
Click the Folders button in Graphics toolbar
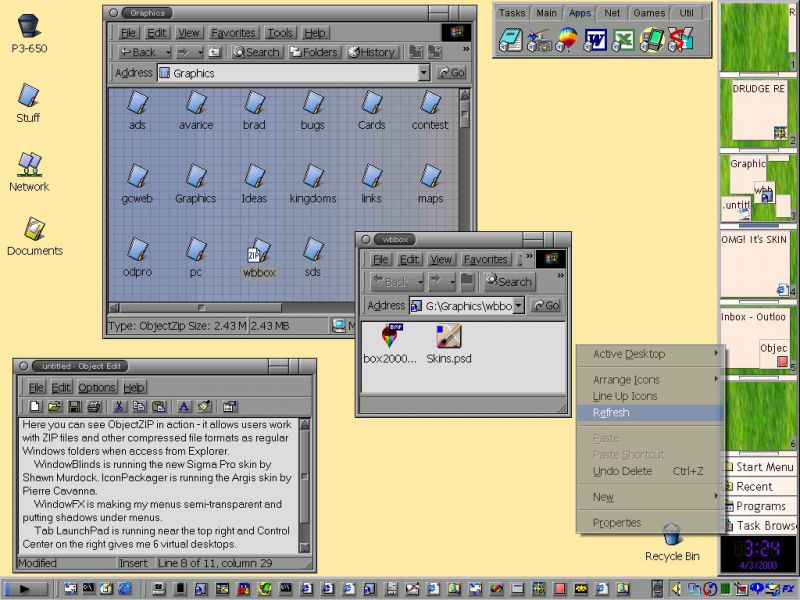pyautogui.click(x=314, y=52)
